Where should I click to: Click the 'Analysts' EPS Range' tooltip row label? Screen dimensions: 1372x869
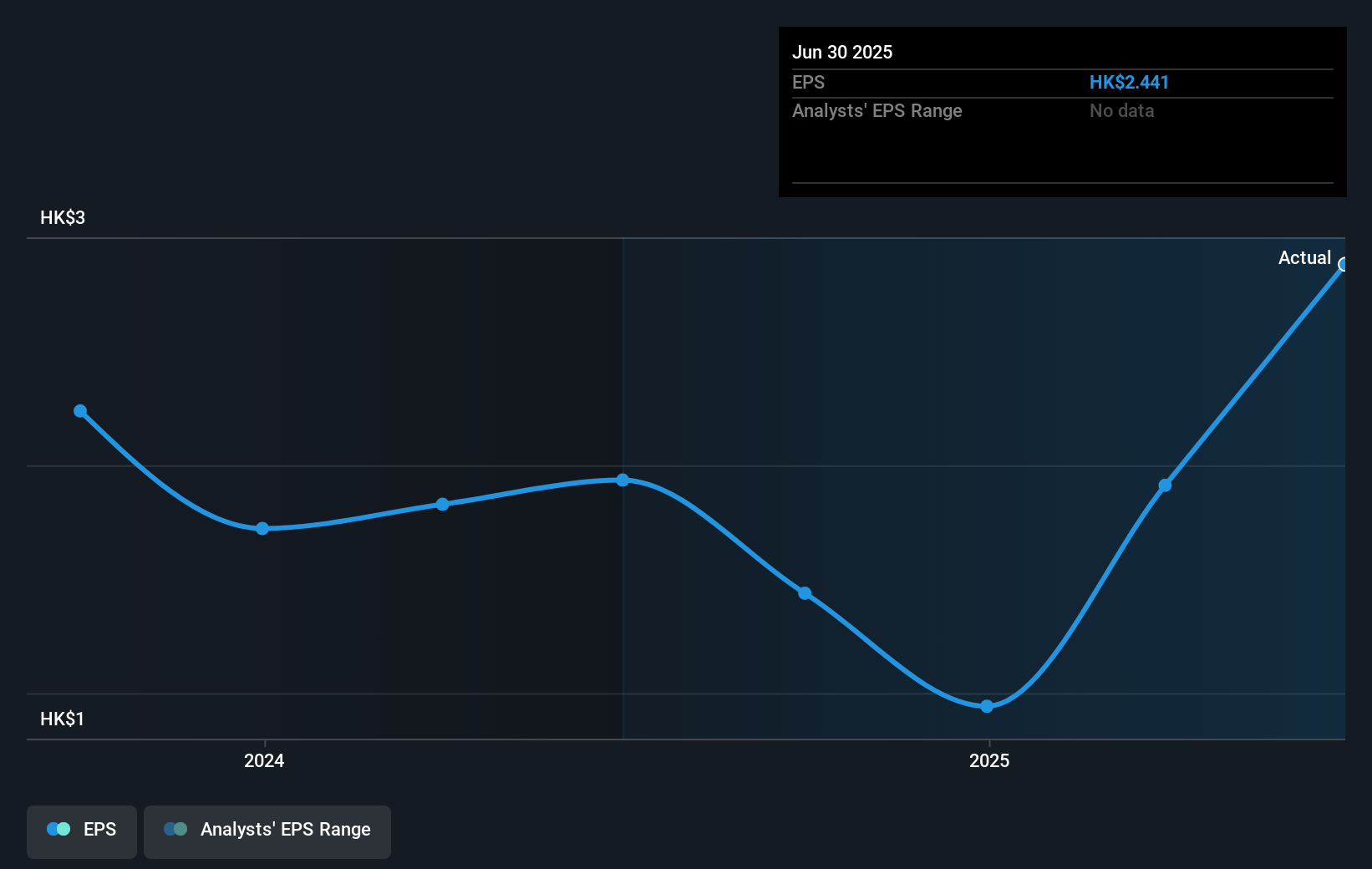tap(877, 110)
